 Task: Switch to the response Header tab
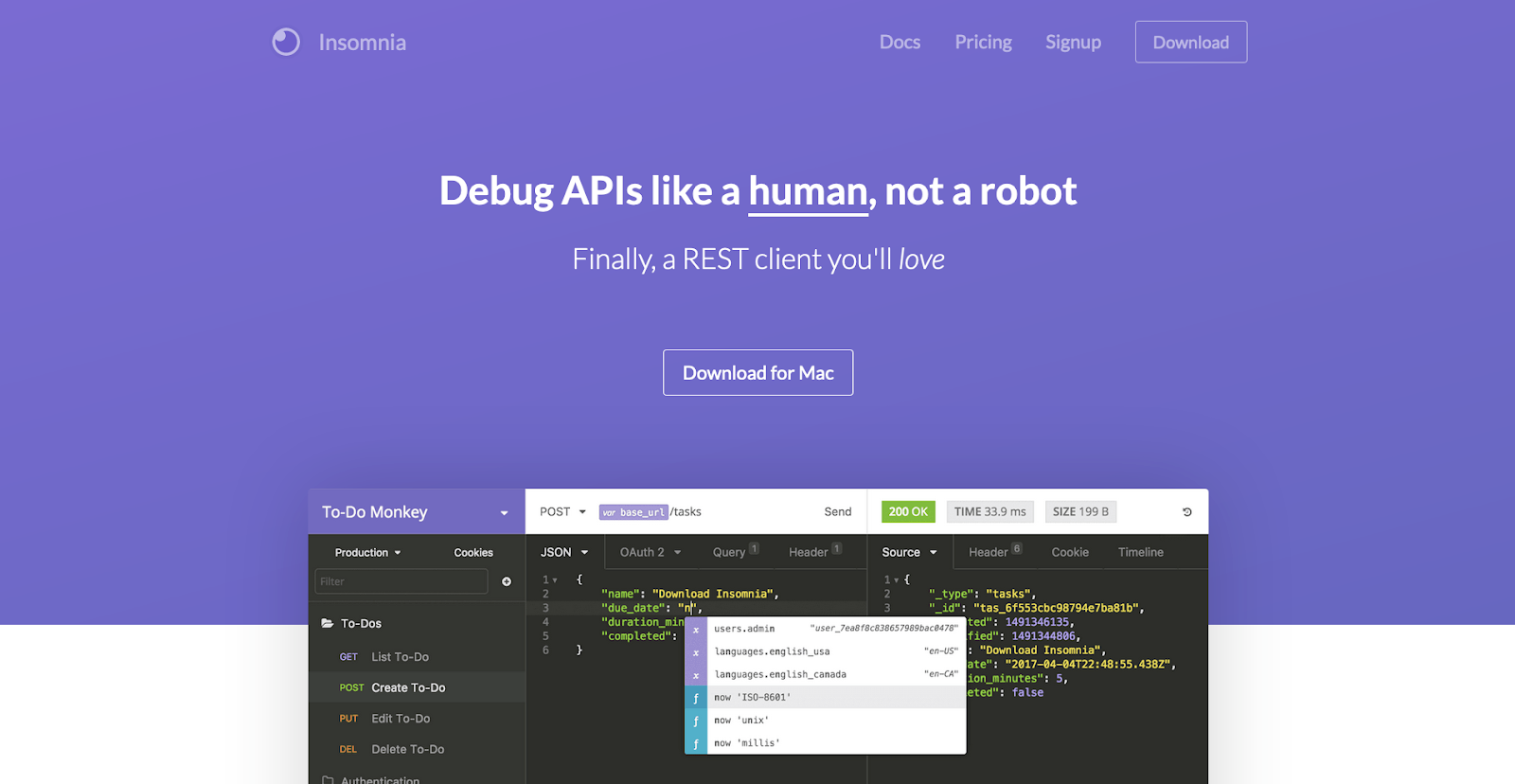coord(995,552)
